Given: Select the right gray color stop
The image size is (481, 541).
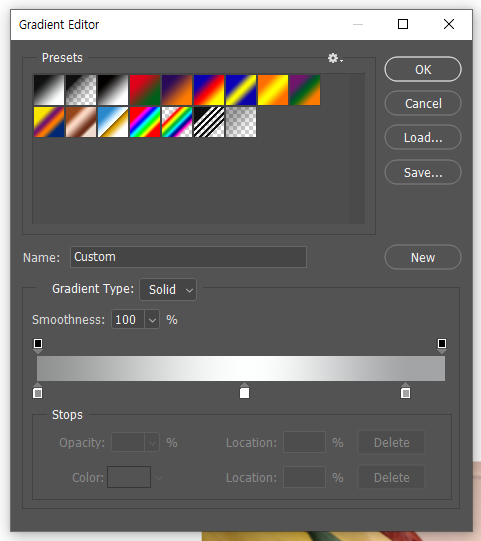Looking at the screenshot, I should point(405,391).
